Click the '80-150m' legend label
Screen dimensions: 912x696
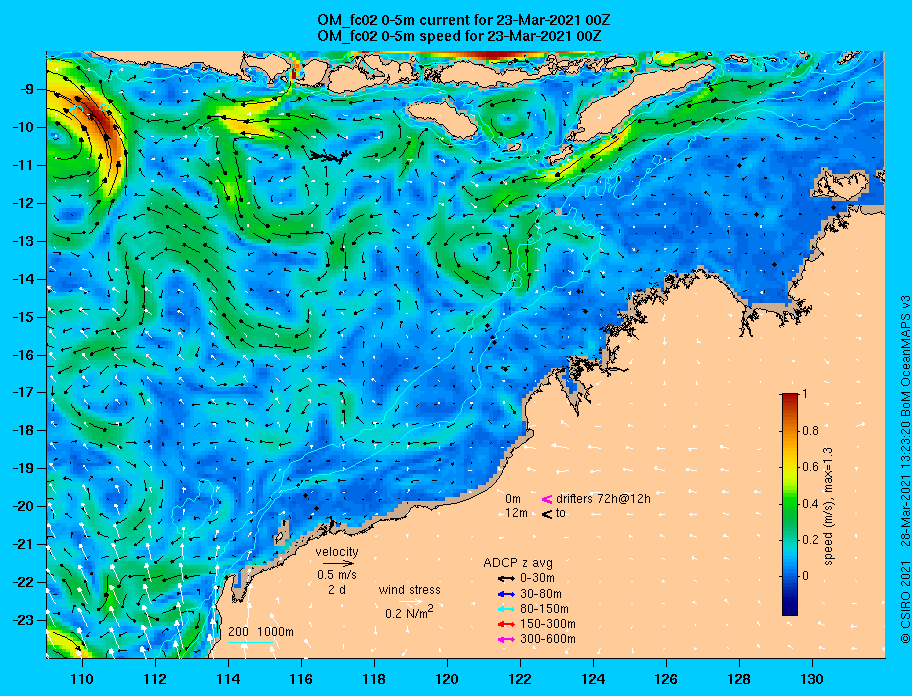click(x=544, y=609)
